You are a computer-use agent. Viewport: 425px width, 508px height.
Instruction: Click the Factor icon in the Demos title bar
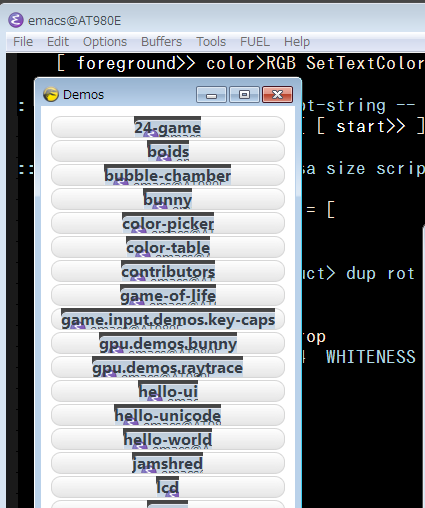(51, 95)
